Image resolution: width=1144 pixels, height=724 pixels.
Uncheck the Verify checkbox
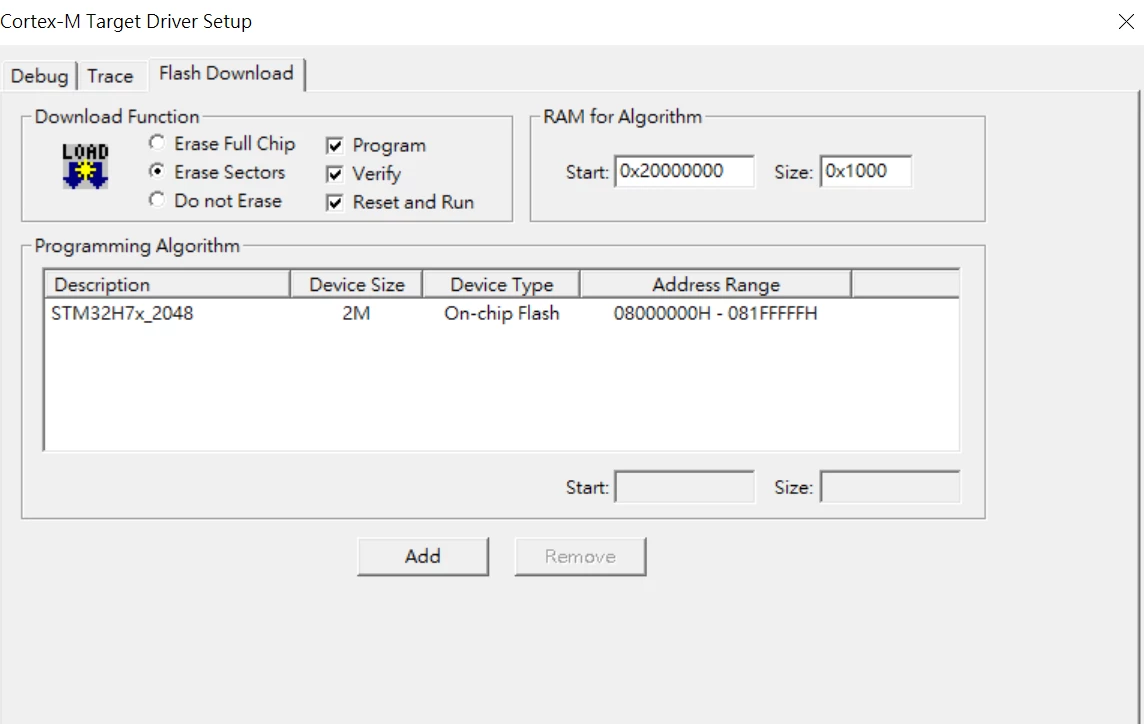click(x=335, y=174)
